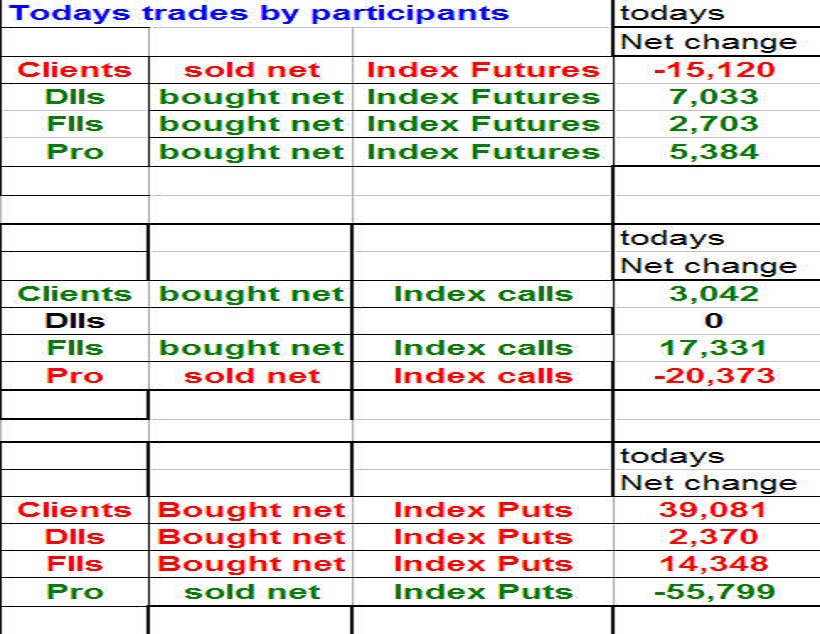
Task: Click the Pro Index Futures value 5,384
Action: [714, 152]
